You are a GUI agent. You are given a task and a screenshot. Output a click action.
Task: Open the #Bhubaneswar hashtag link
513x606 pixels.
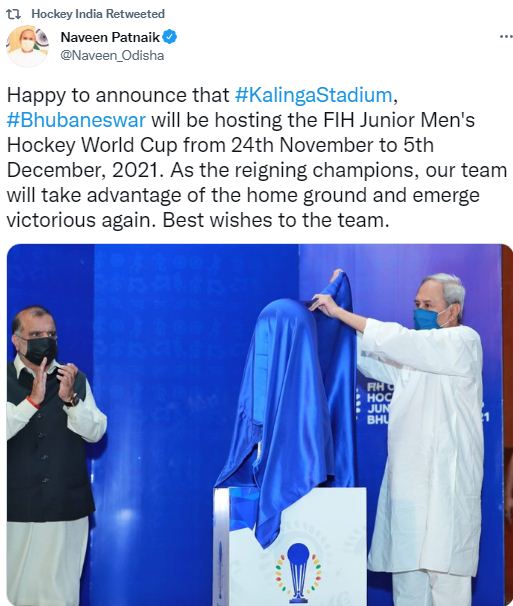pos(76,120)
